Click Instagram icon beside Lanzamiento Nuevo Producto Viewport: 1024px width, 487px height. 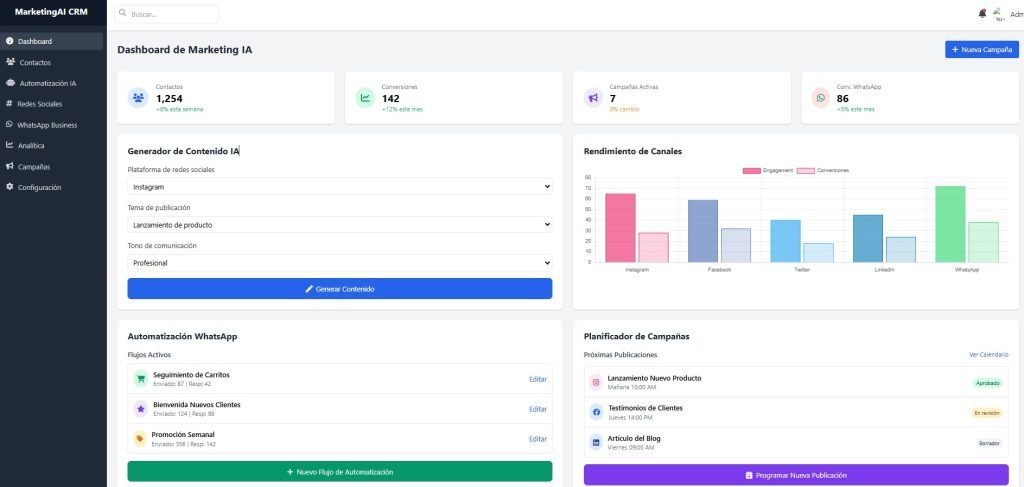[596, 382]
